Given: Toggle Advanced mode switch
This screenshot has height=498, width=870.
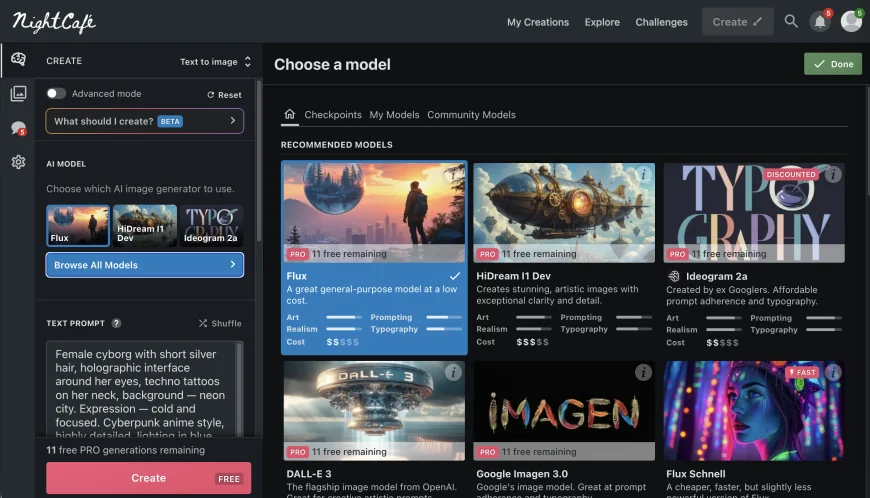Looking at the screenshot, I should pyautogui.click(x=56, y=94).
